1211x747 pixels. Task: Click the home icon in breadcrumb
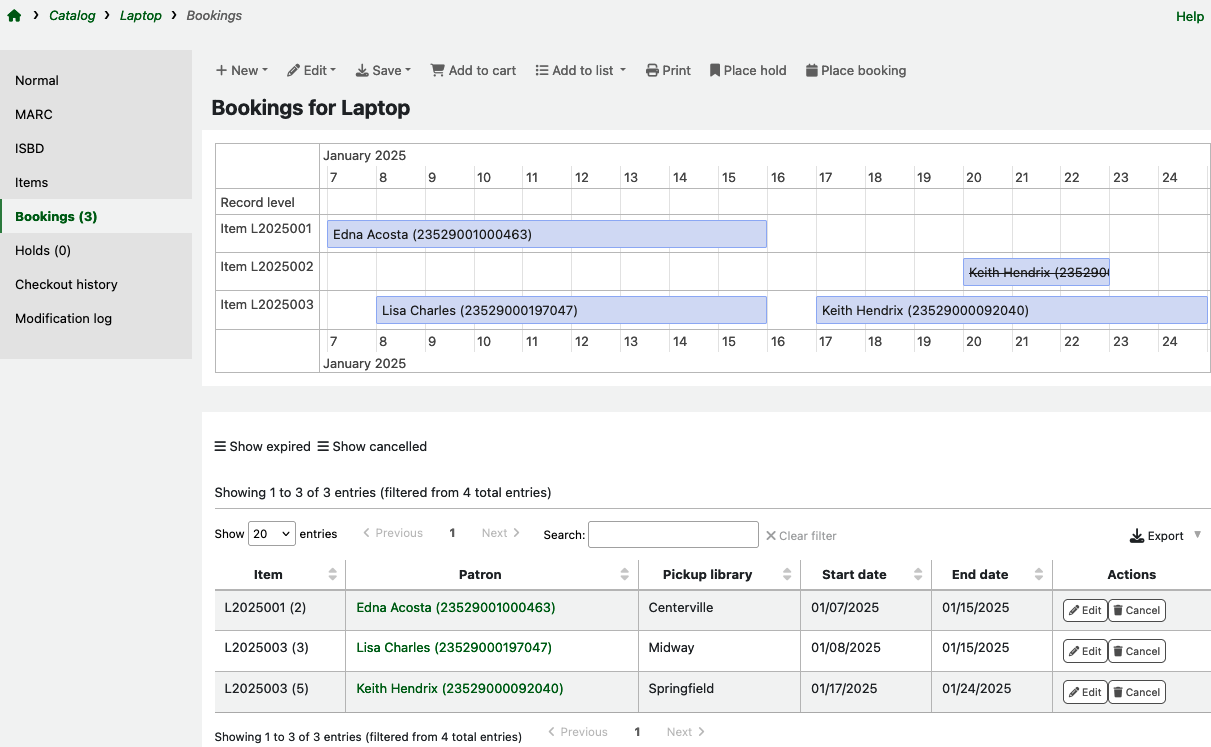coord(14,16)
